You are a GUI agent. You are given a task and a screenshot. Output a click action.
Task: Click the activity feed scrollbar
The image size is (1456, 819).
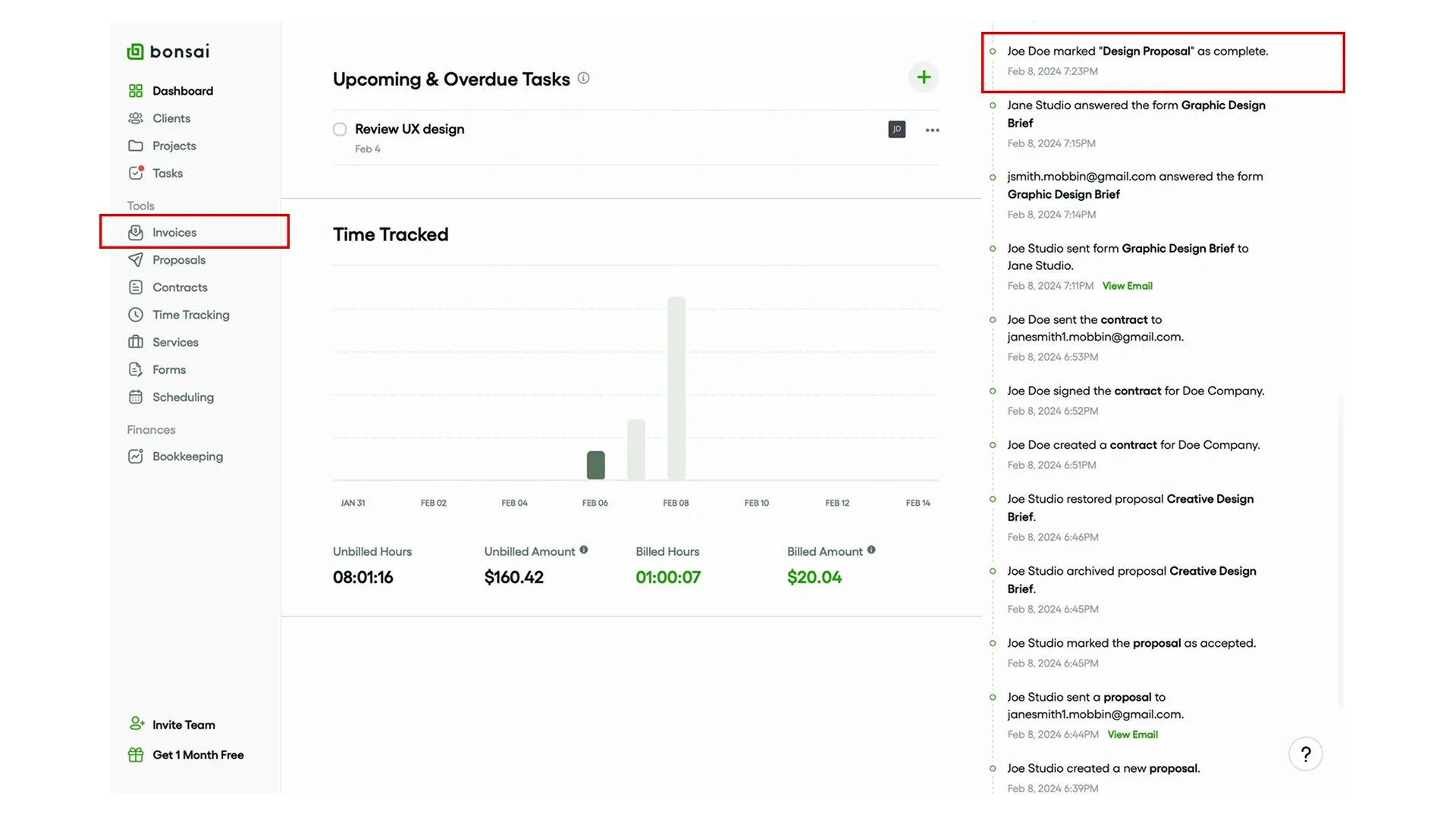pos(1340,549)
